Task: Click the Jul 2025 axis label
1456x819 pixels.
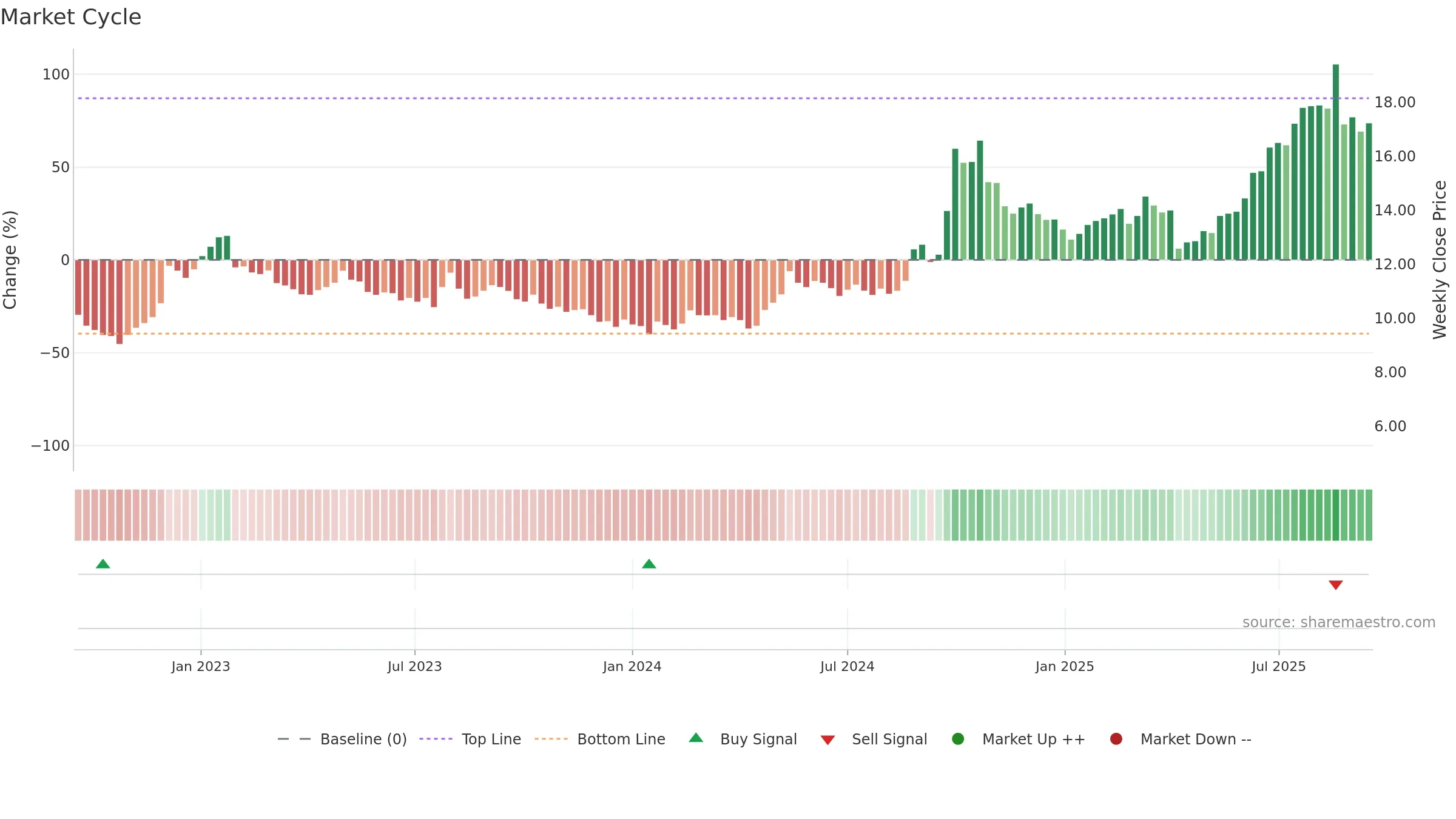Action: [1279, 667]
